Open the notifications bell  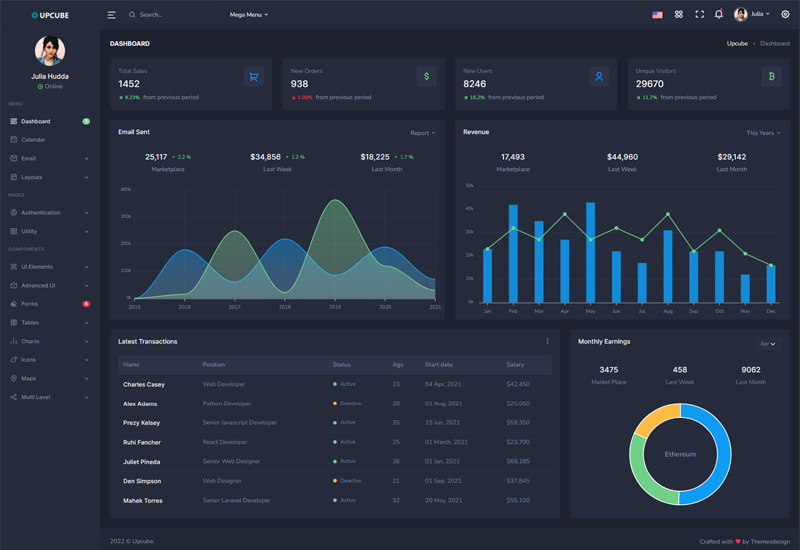pyautogui.click(x=718, y=15)
